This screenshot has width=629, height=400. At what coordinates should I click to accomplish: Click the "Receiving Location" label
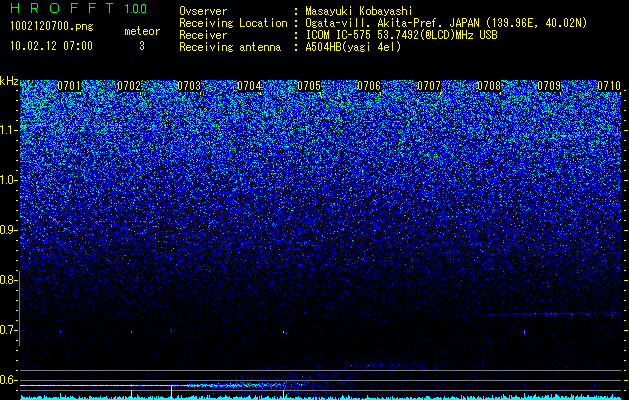(233, 23)
